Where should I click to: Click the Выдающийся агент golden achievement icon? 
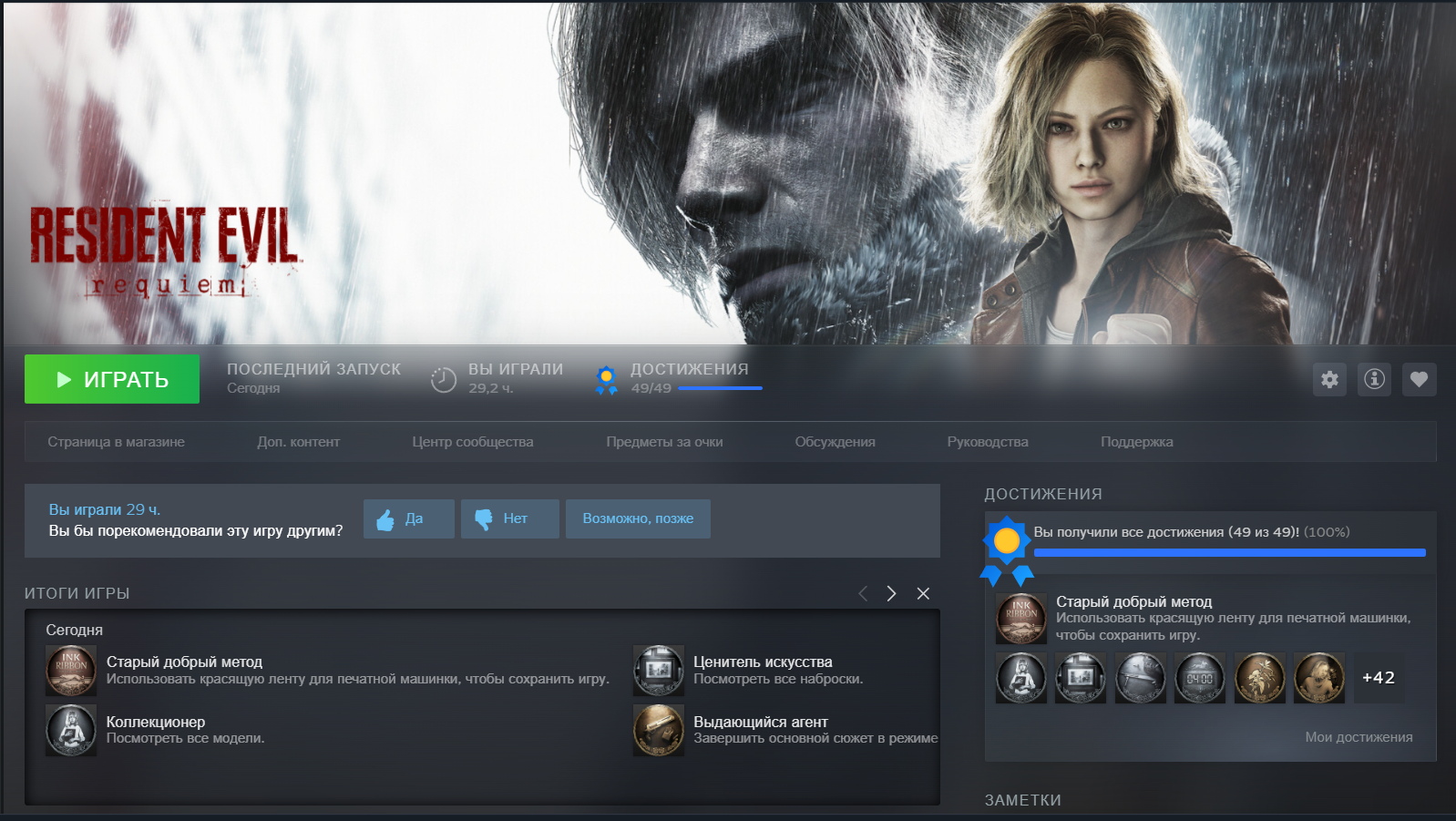(x=659, y=730)
